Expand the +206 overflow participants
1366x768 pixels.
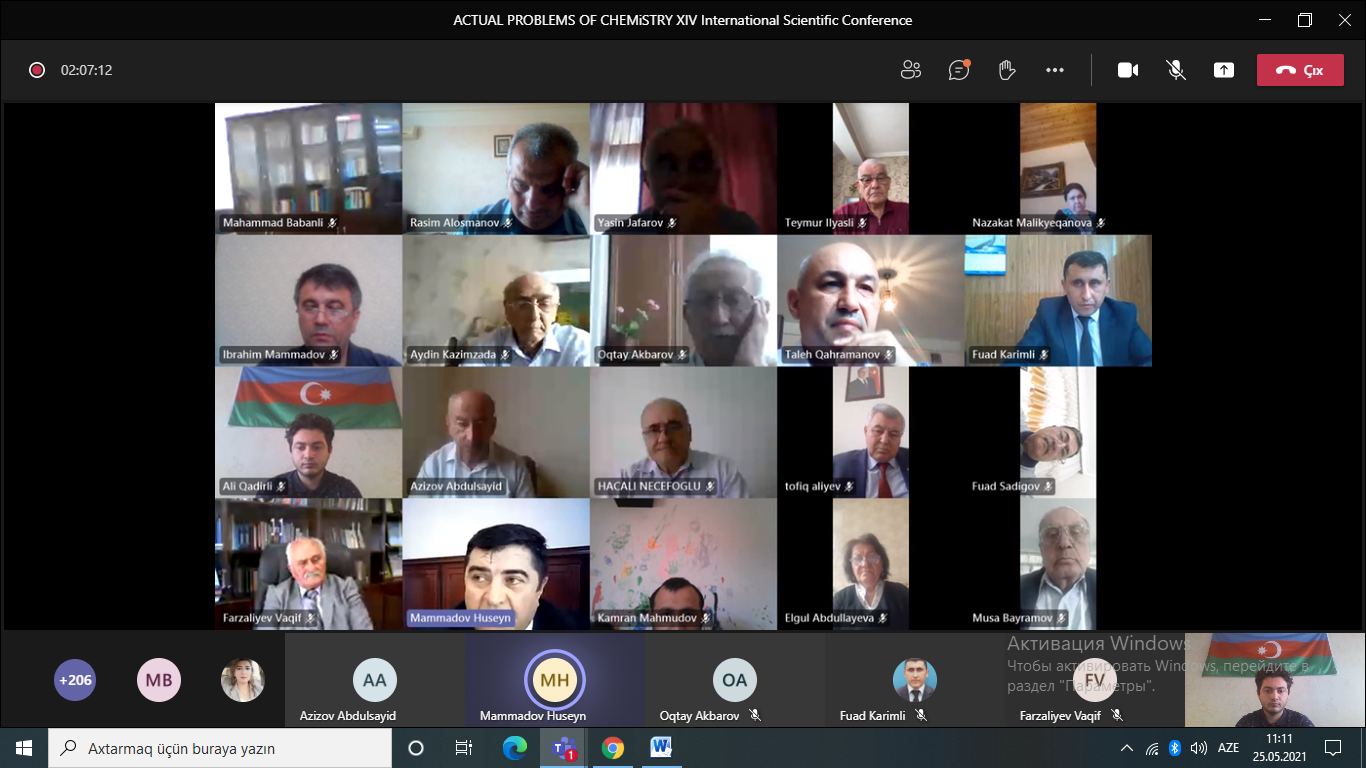point(75,680)
